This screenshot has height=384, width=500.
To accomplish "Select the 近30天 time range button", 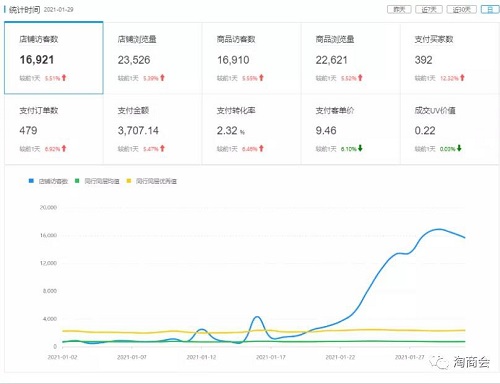I will [x=461, y=9].
